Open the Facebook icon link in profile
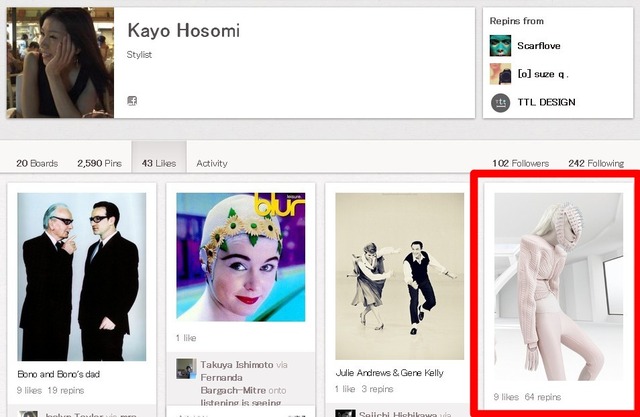Viewport: 640px width, 417px height. [132, 101]
